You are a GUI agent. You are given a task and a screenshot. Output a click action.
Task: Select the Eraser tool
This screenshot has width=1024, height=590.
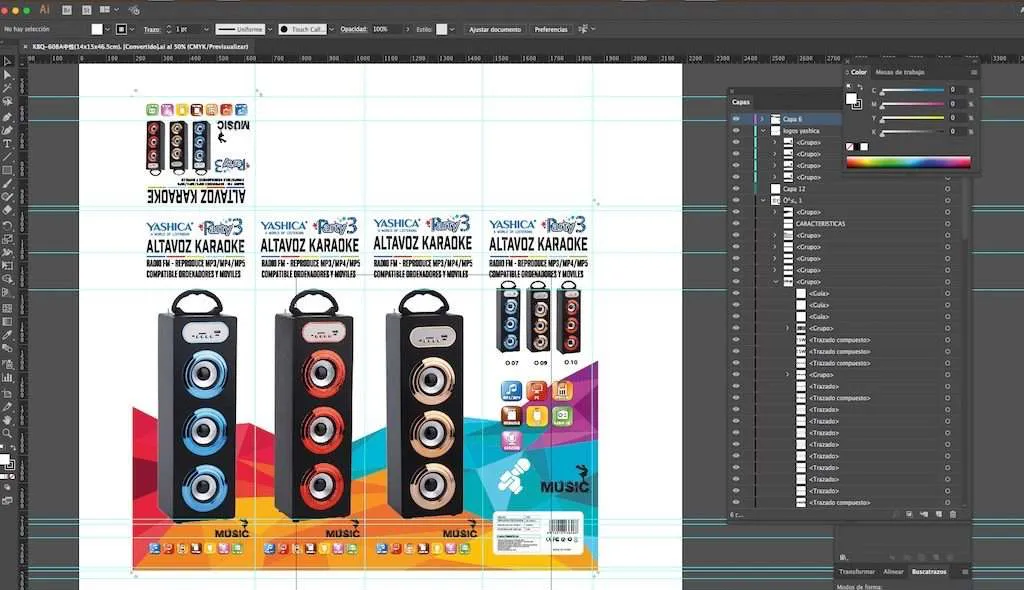[7, 210]
